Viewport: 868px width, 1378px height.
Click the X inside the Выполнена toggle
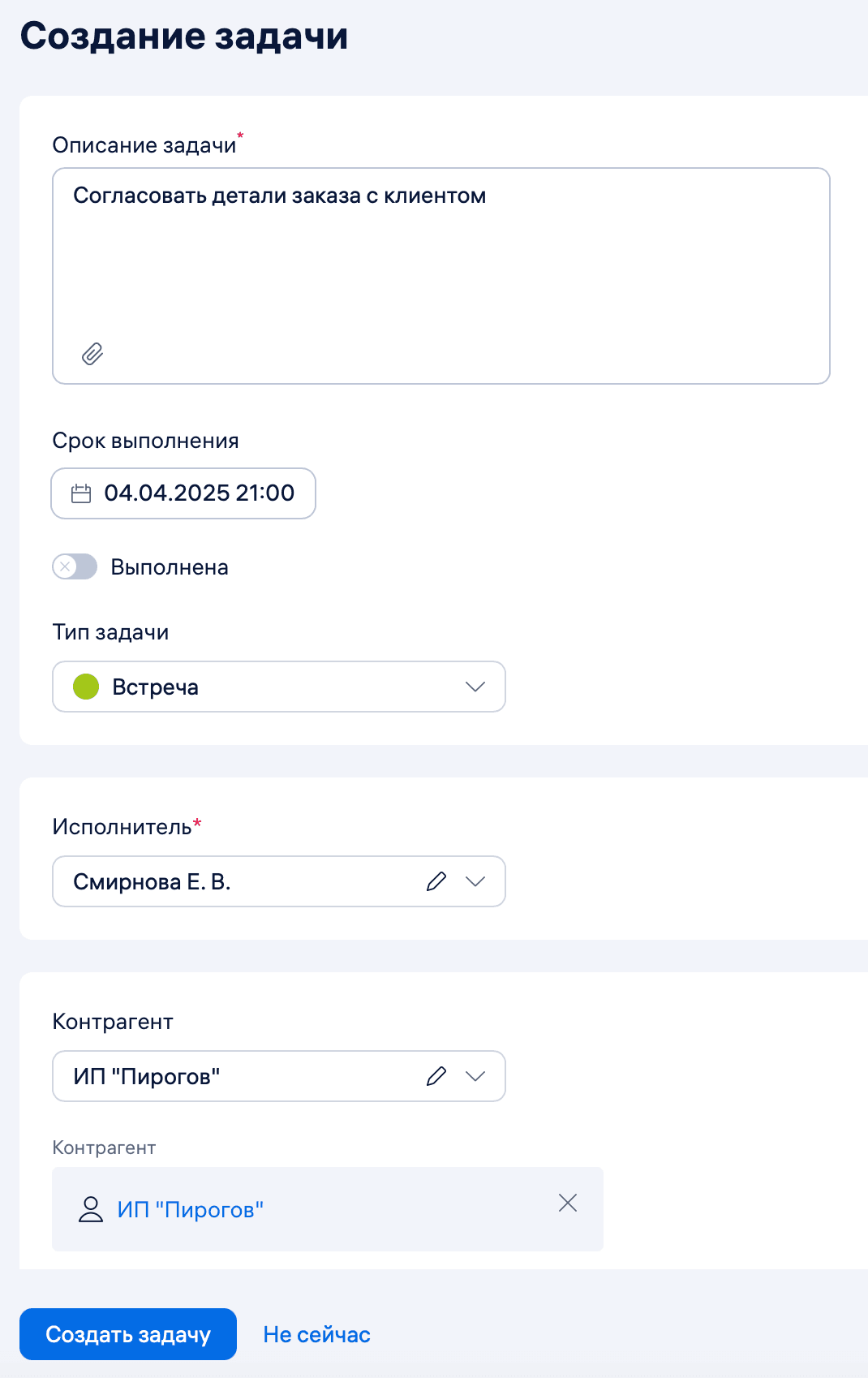[x=65, y=566]
